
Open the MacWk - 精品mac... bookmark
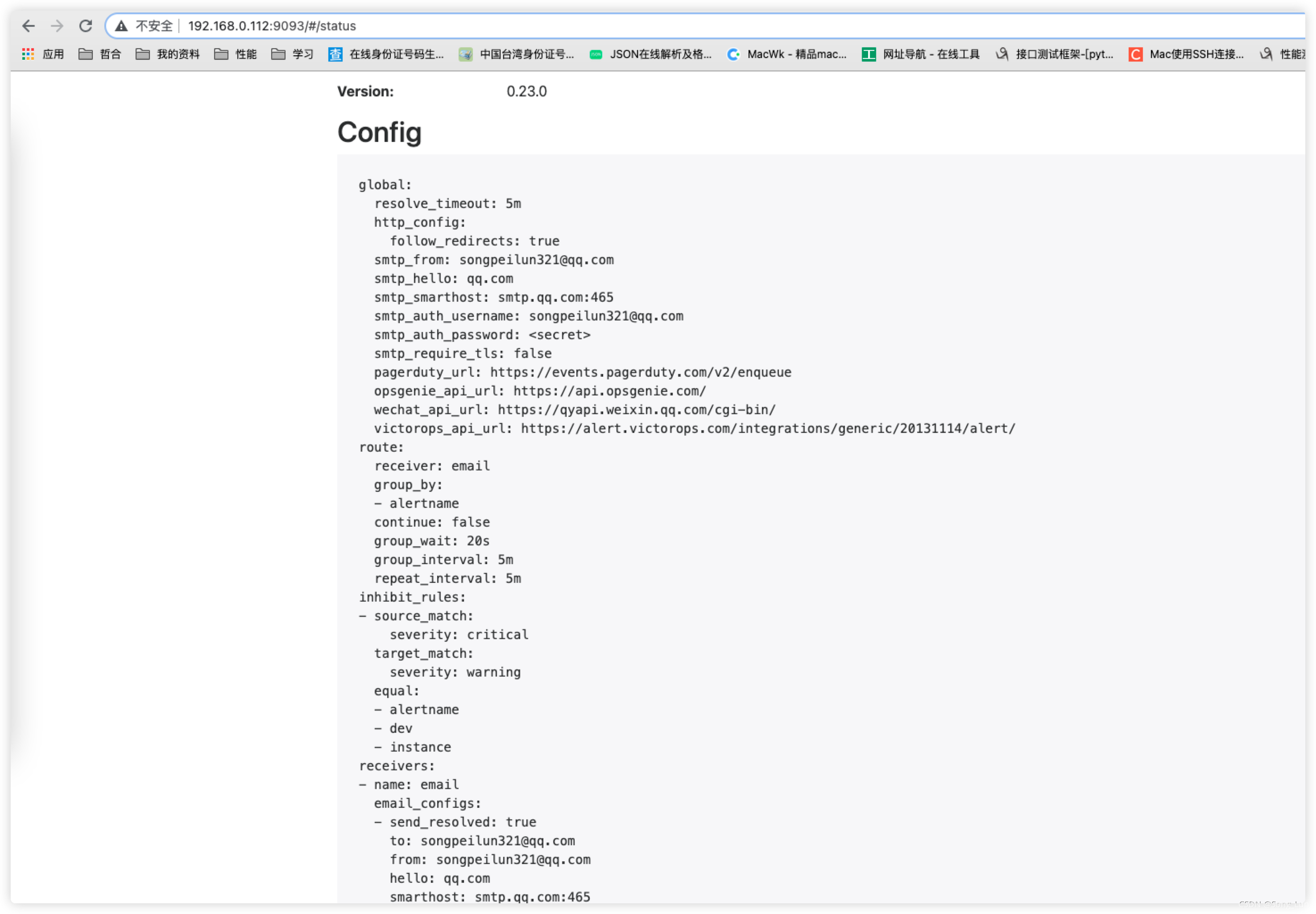tap(787, 54)
